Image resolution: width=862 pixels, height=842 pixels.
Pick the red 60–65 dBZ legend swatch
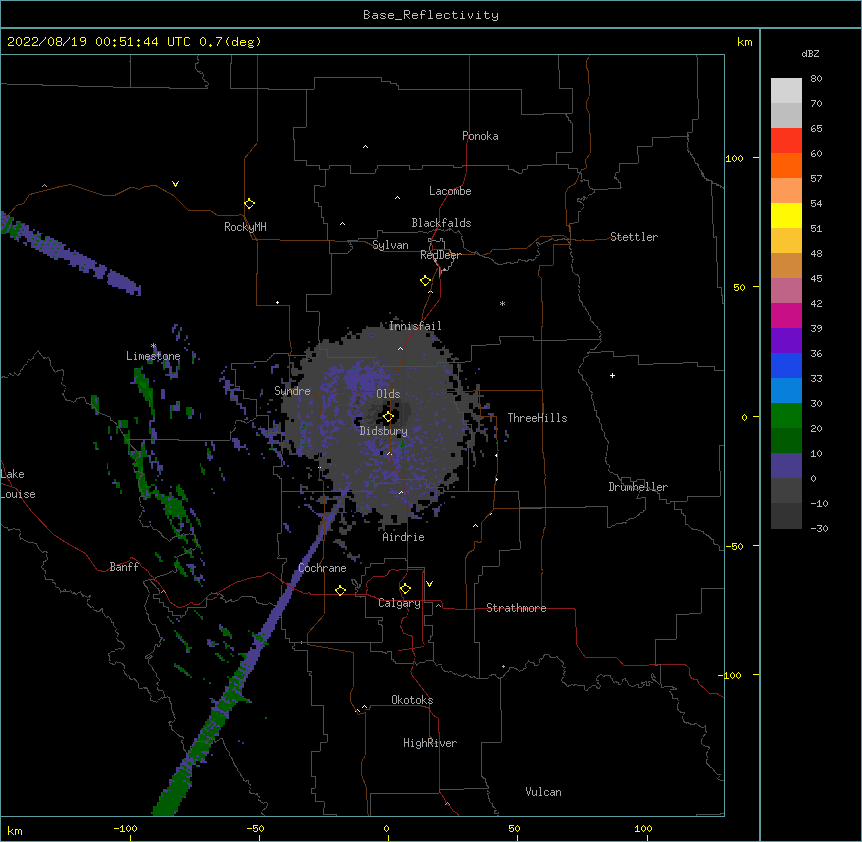coord(786,141)
